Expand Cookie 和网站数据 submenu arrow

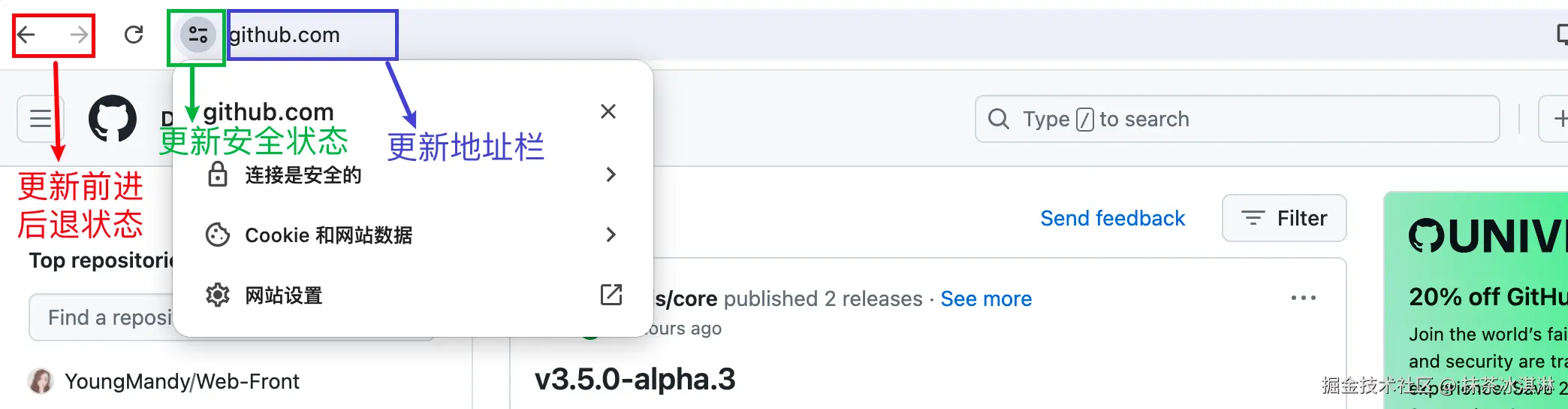pos(611,235)
